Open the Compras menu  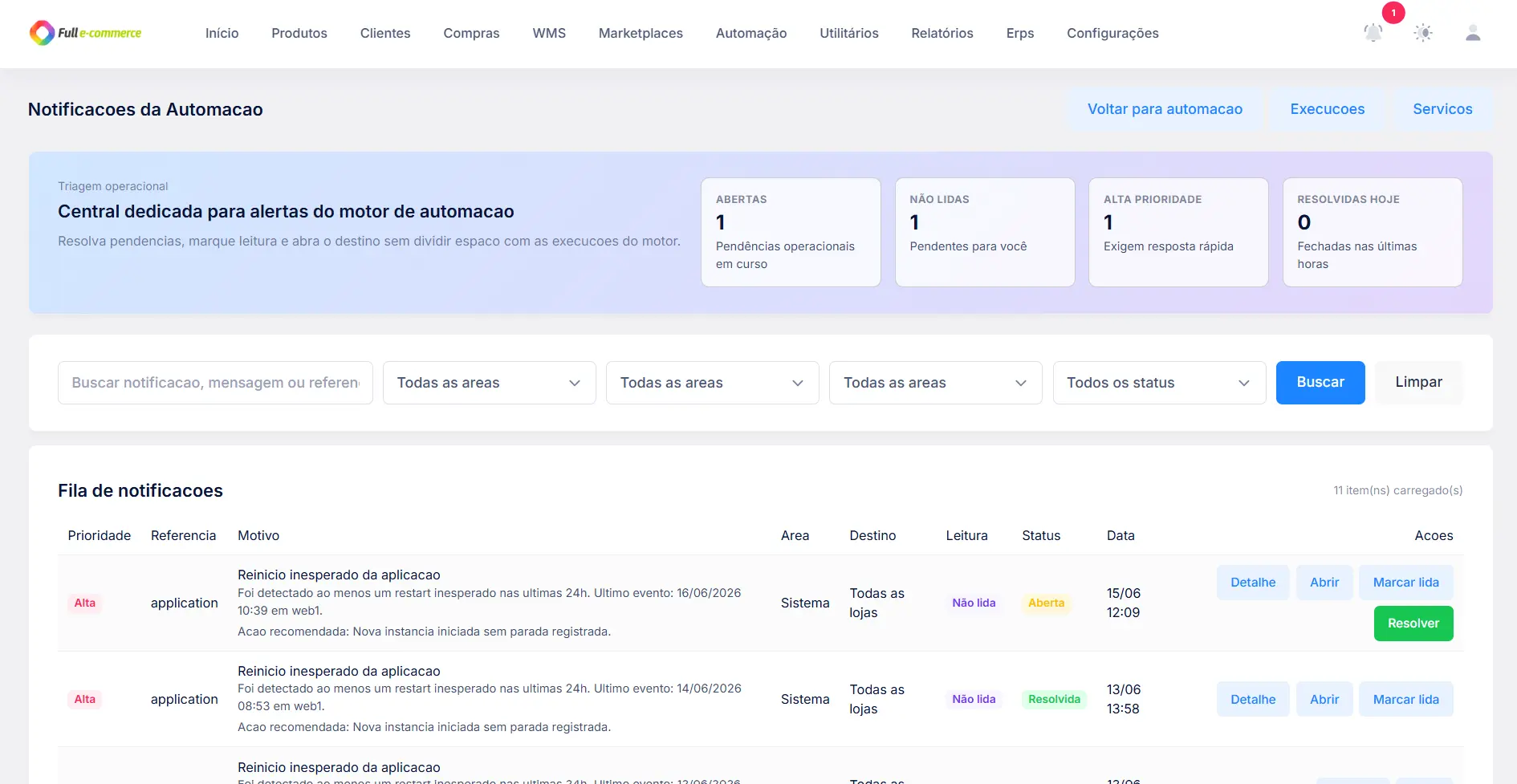click(471, 33)
